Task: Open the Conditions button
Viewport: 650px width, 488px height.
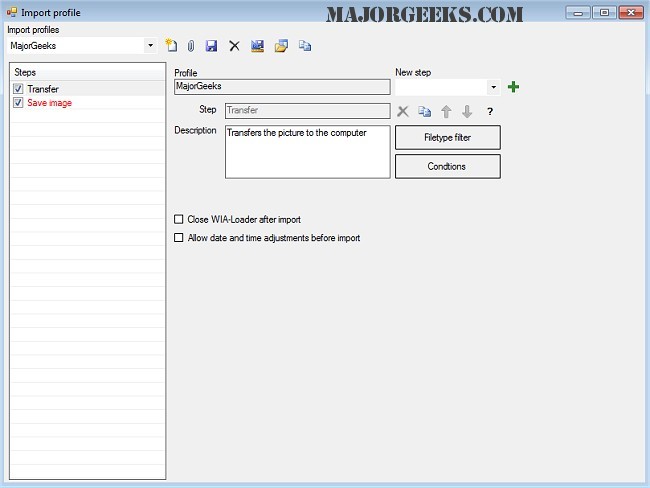Action: click(x=447, y=166)
